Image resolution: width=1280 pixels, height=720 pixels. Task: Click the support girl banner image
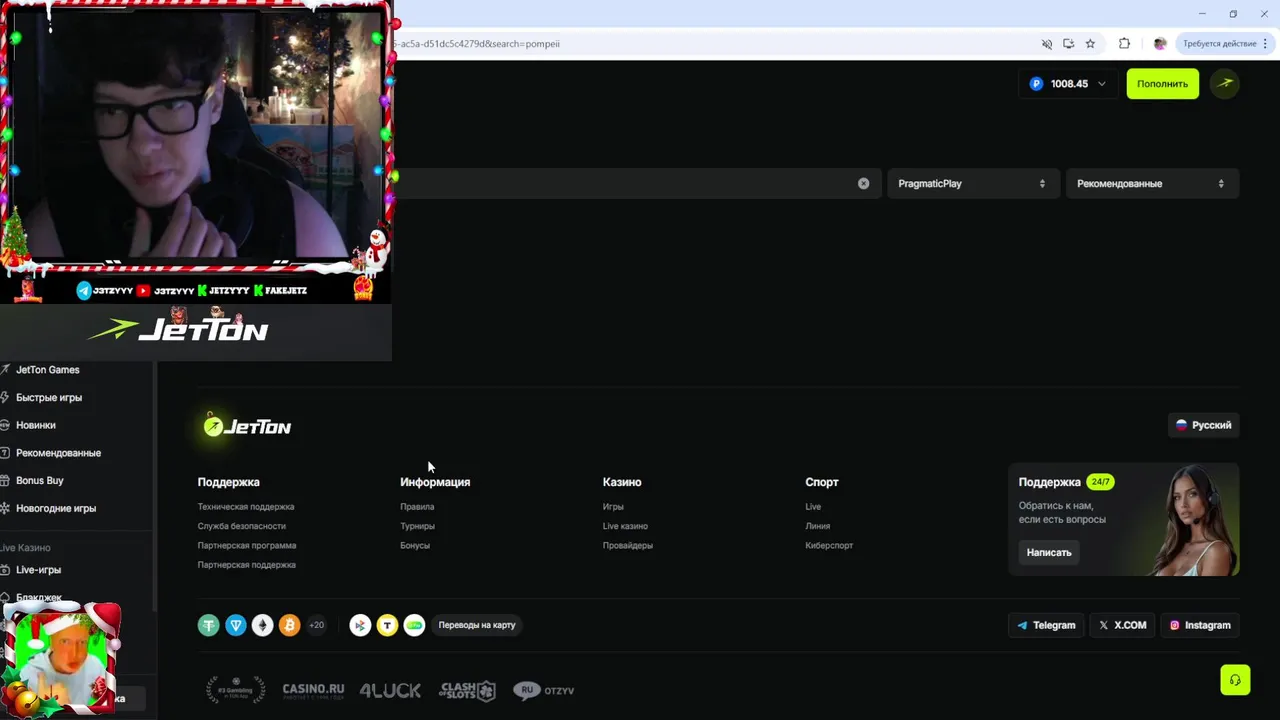coord(1197,520)
